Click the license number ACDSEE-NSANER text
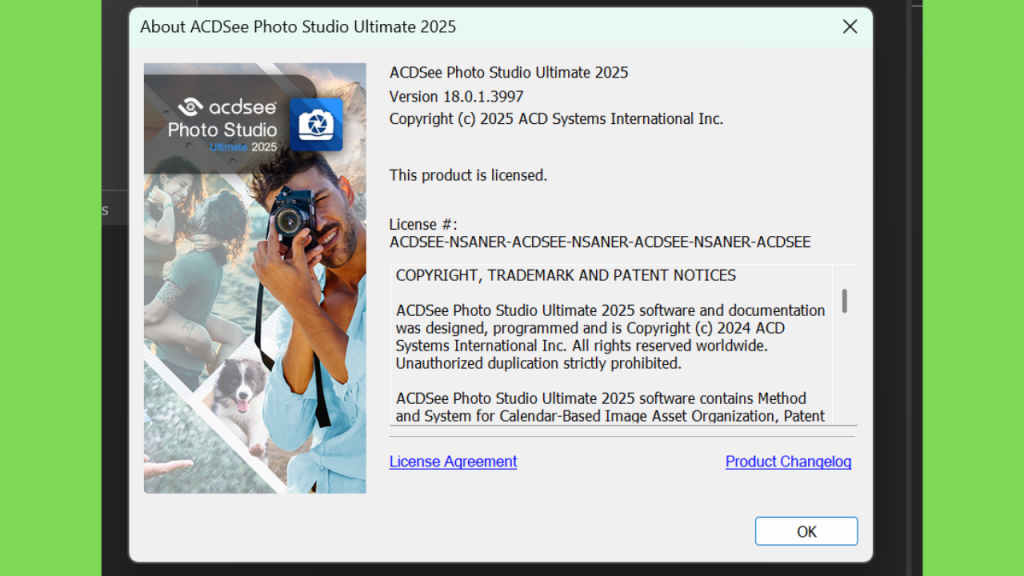 click(600, 242)
